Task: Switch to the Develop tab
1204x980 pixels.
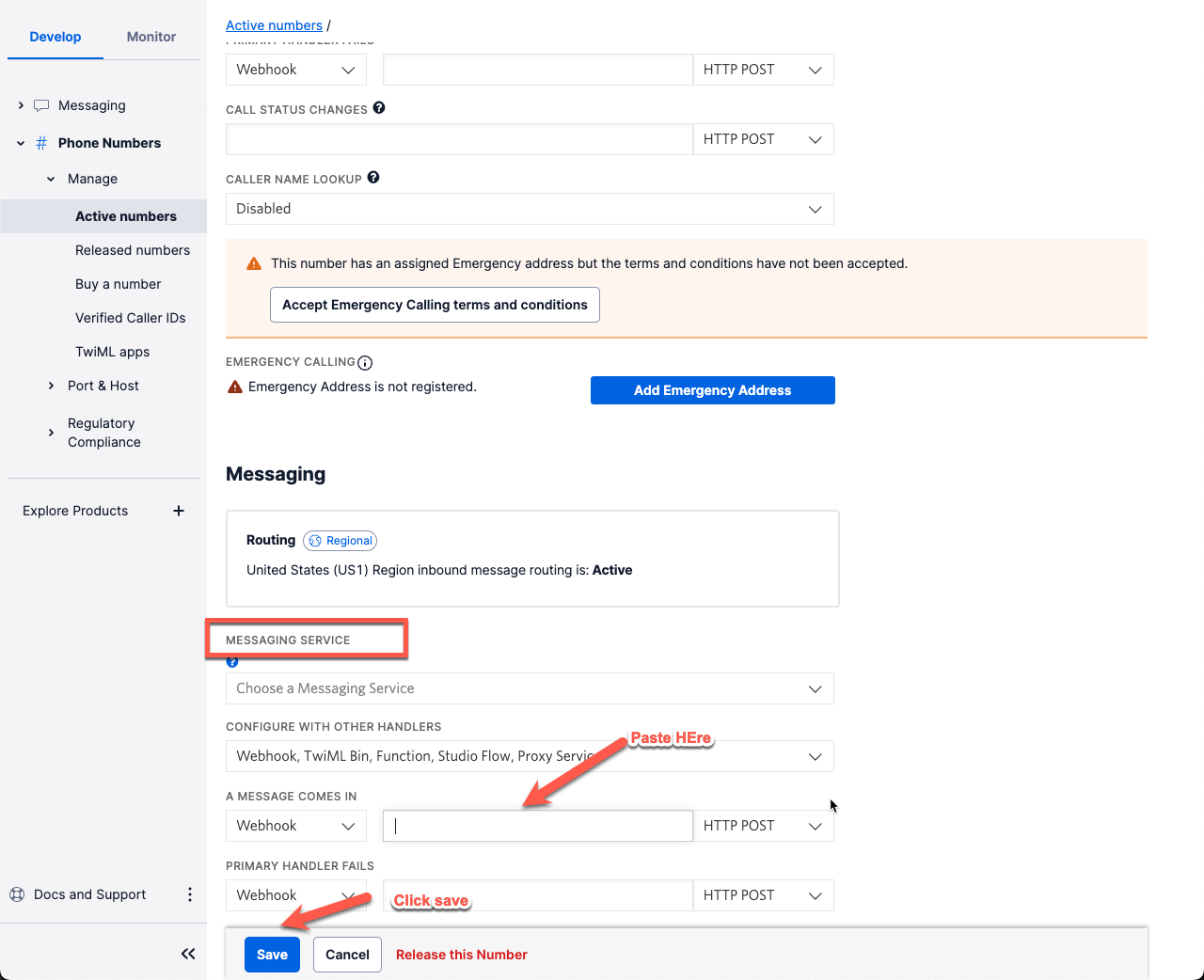Action: [55, 37]
